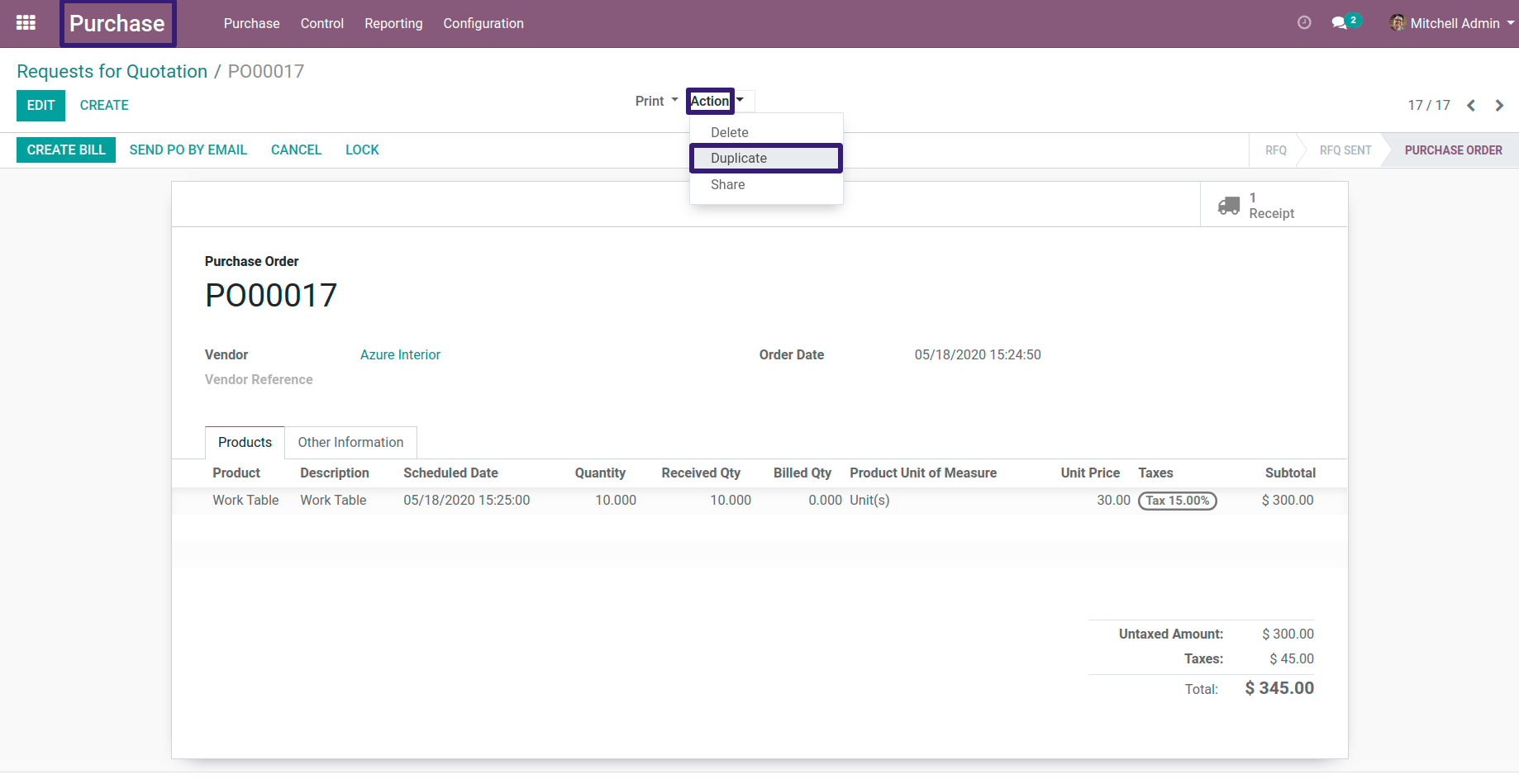Open the Configuration menu
Image resolution: width=1519 pixels, height=784 pixels.
(483, 23)
